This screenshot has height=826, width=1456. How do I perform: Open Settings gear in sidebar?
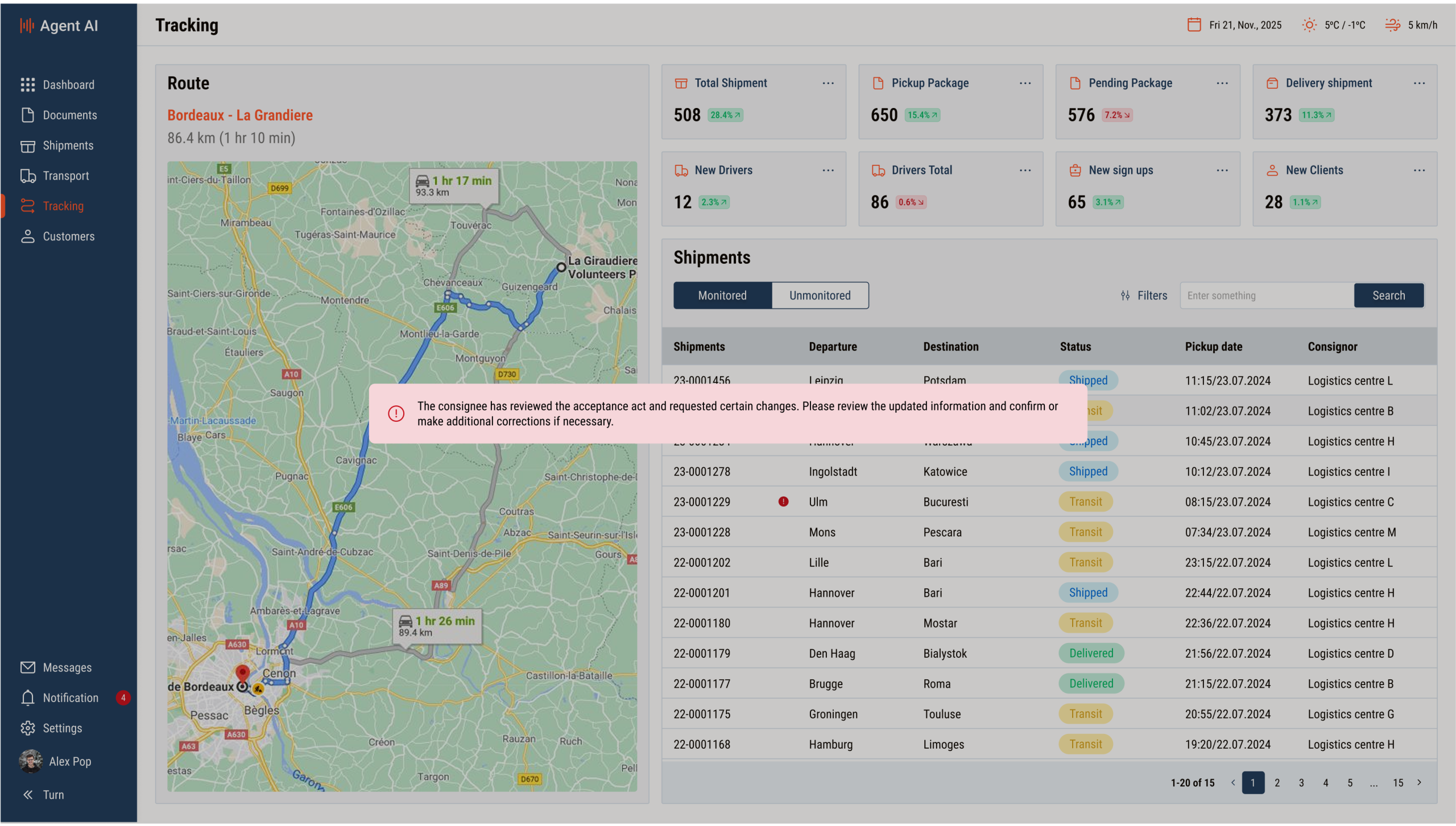[x=27, y=728]
